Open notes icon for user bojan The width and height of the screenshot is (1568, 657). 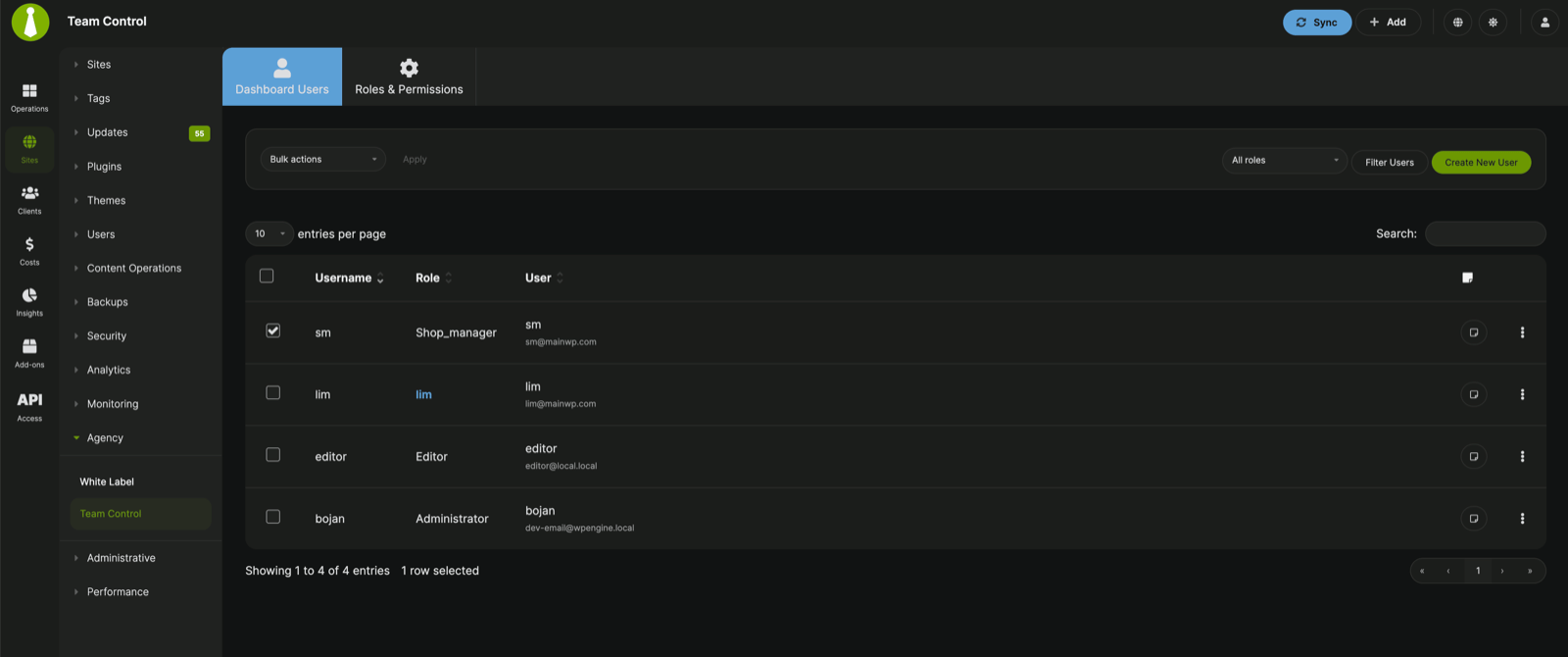[1474, 519]
